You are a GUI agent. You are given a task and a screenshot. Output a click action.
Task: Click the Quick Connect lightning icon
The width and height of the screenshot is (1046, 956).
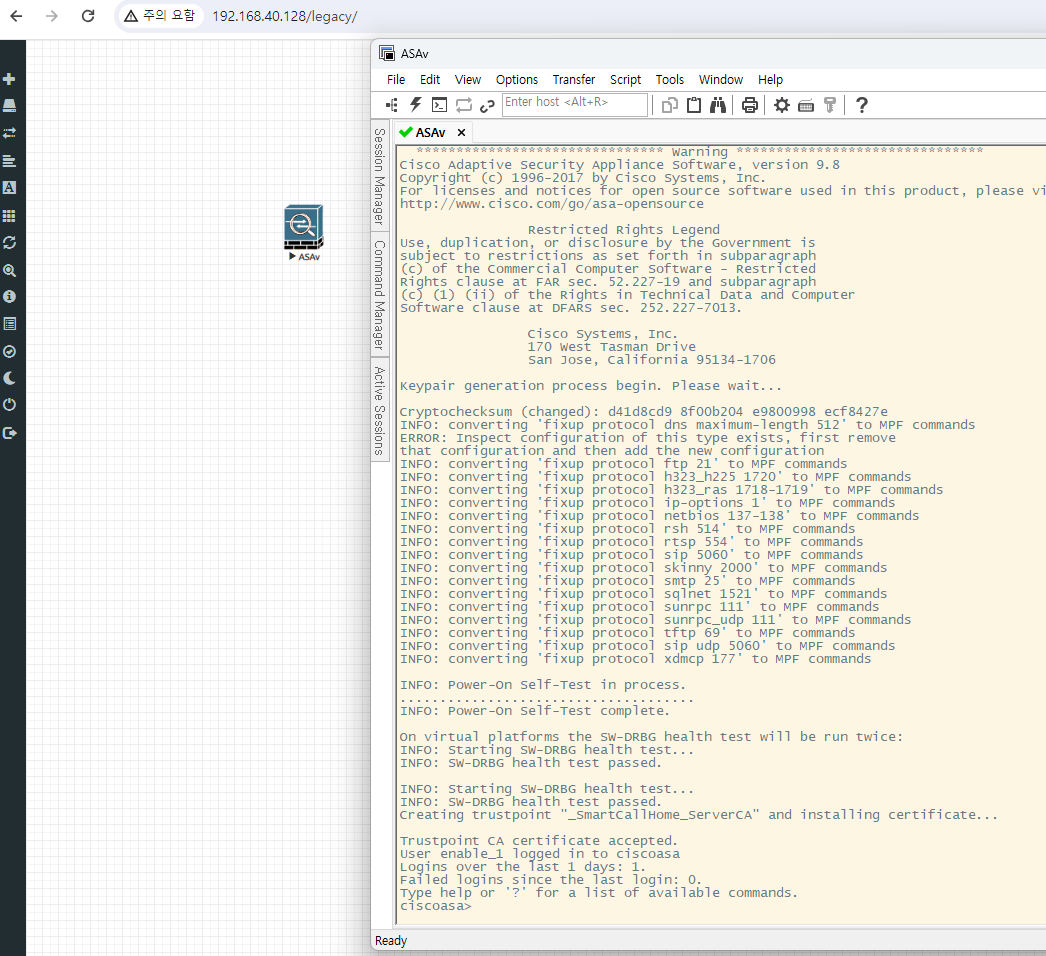(x=416, y=105)
